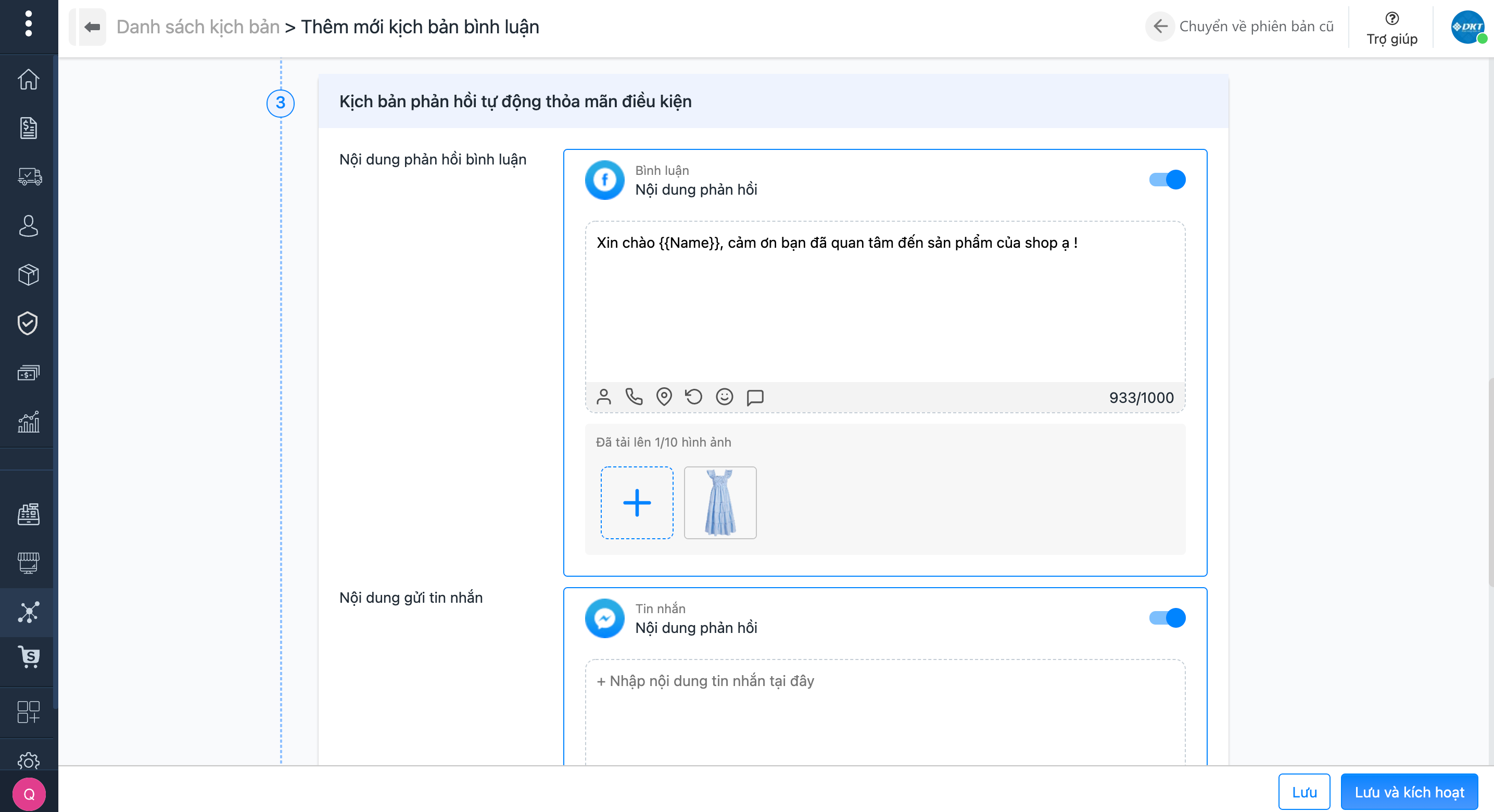Click the comment bubble icon in editor toolbar
This screenshot has height=812, width=1494.
coord(755,397)
